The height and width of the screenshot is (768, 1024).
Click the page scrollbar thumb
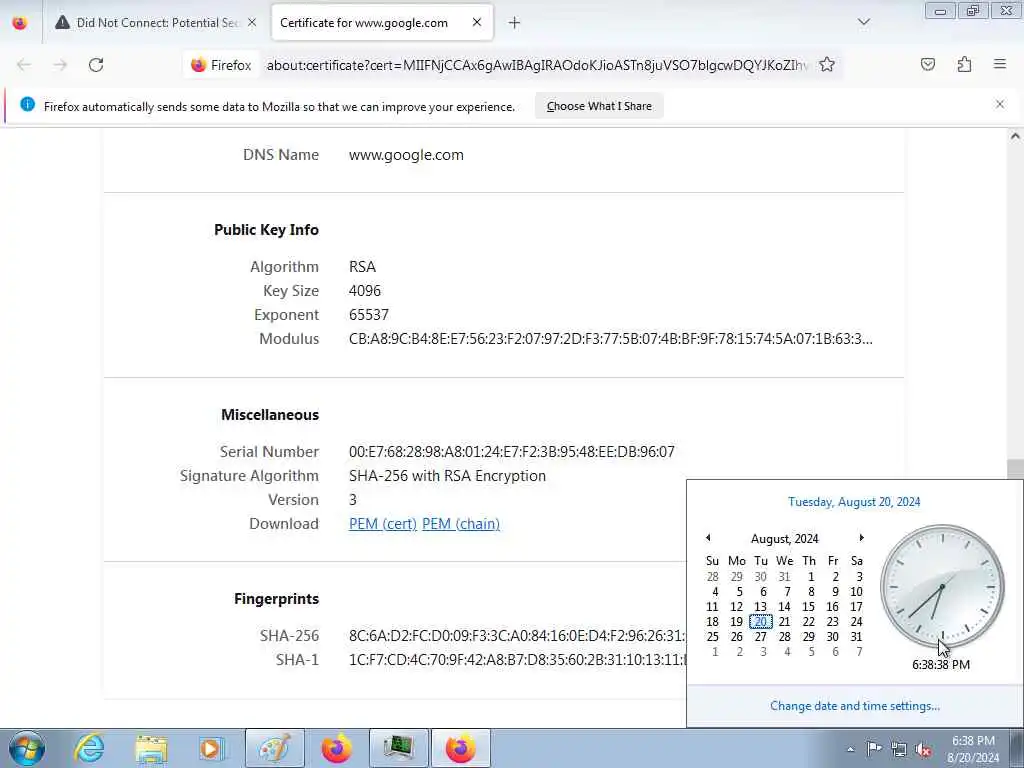(x=1016, y=469)
